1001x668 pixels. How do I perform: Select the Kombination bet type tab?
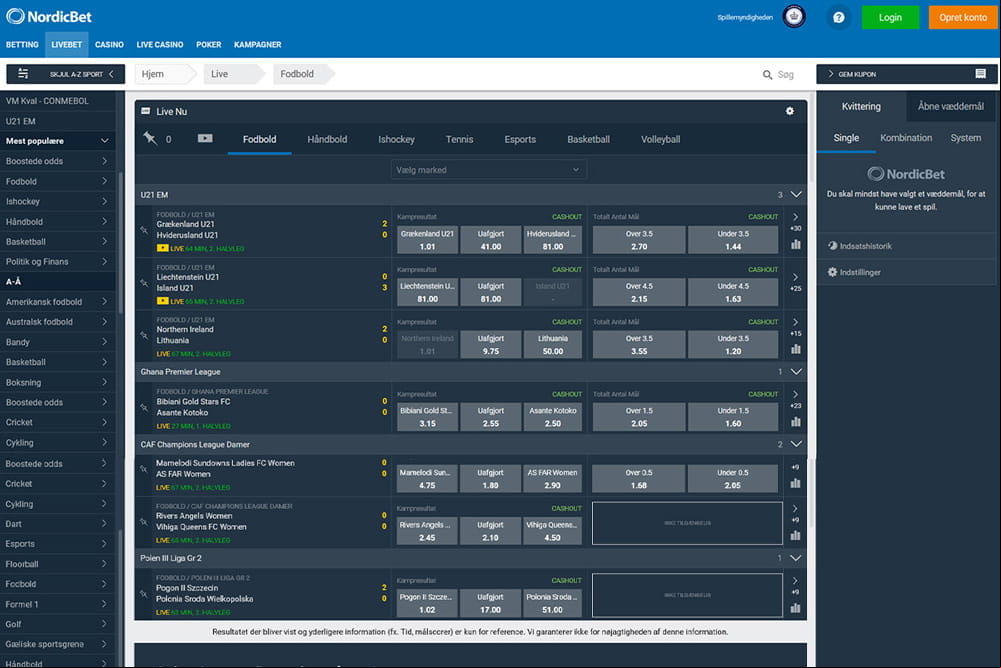pos(906,138)
